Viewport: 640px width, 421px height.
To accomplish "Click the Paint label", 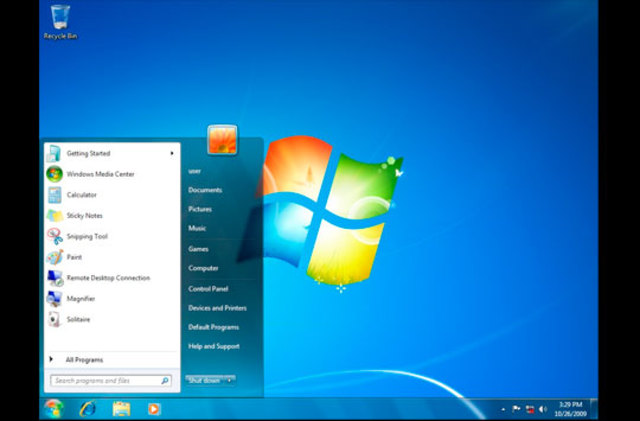I will pyautogui.click(x=74, y=257).
